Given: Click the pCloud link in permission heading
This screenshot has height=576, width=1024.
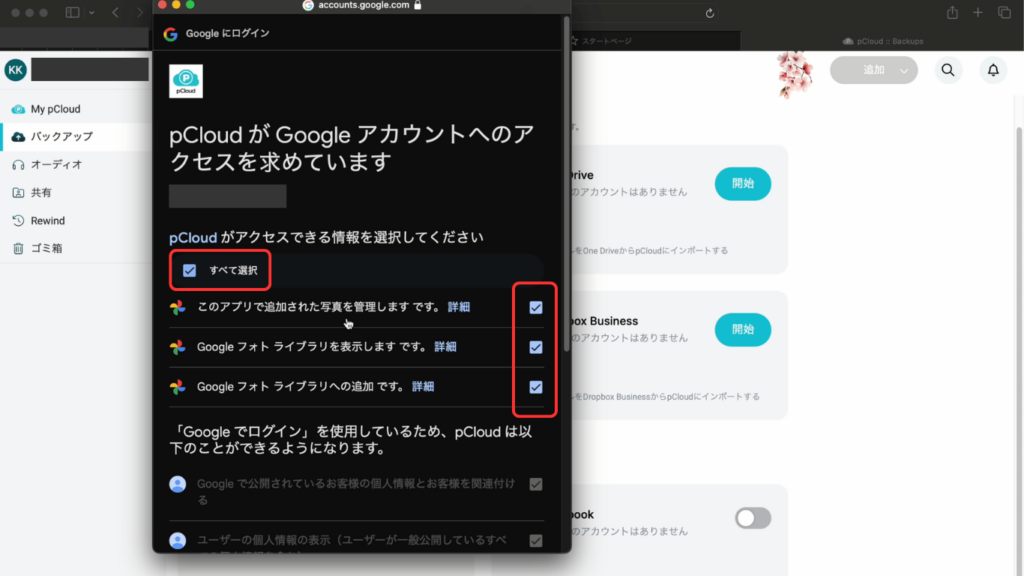Looking at the screenshot, I should click(x=193, y=237).
